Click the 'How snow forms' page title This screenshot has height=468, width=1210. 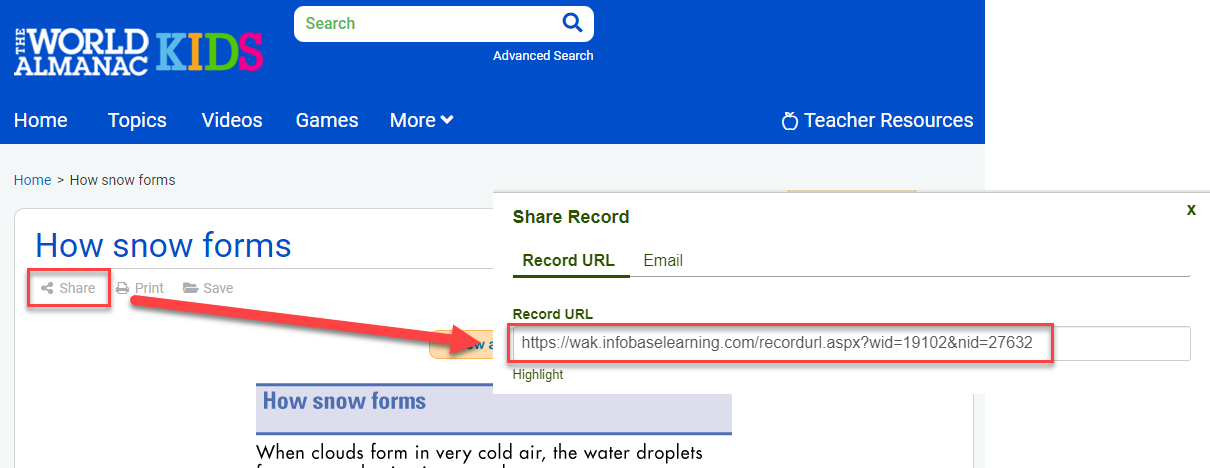click(163, 245)
